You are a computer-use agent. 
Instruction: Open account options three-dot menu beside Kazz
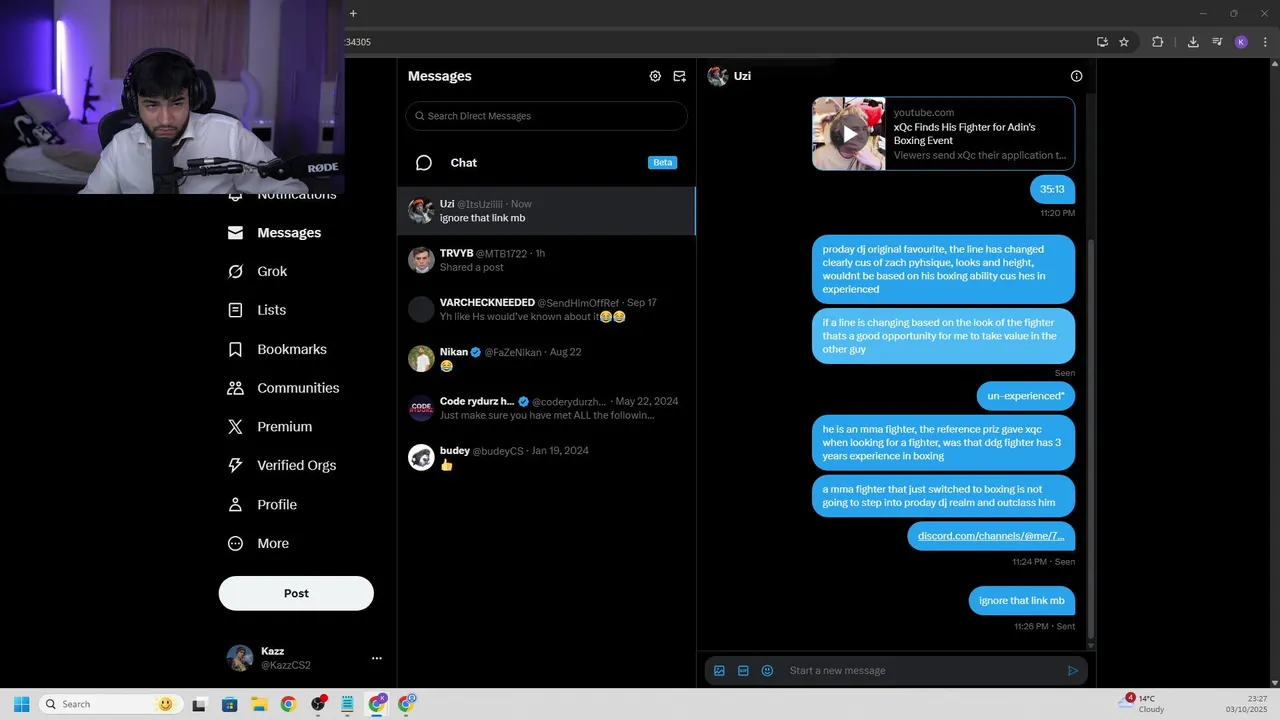coord(377,658)
